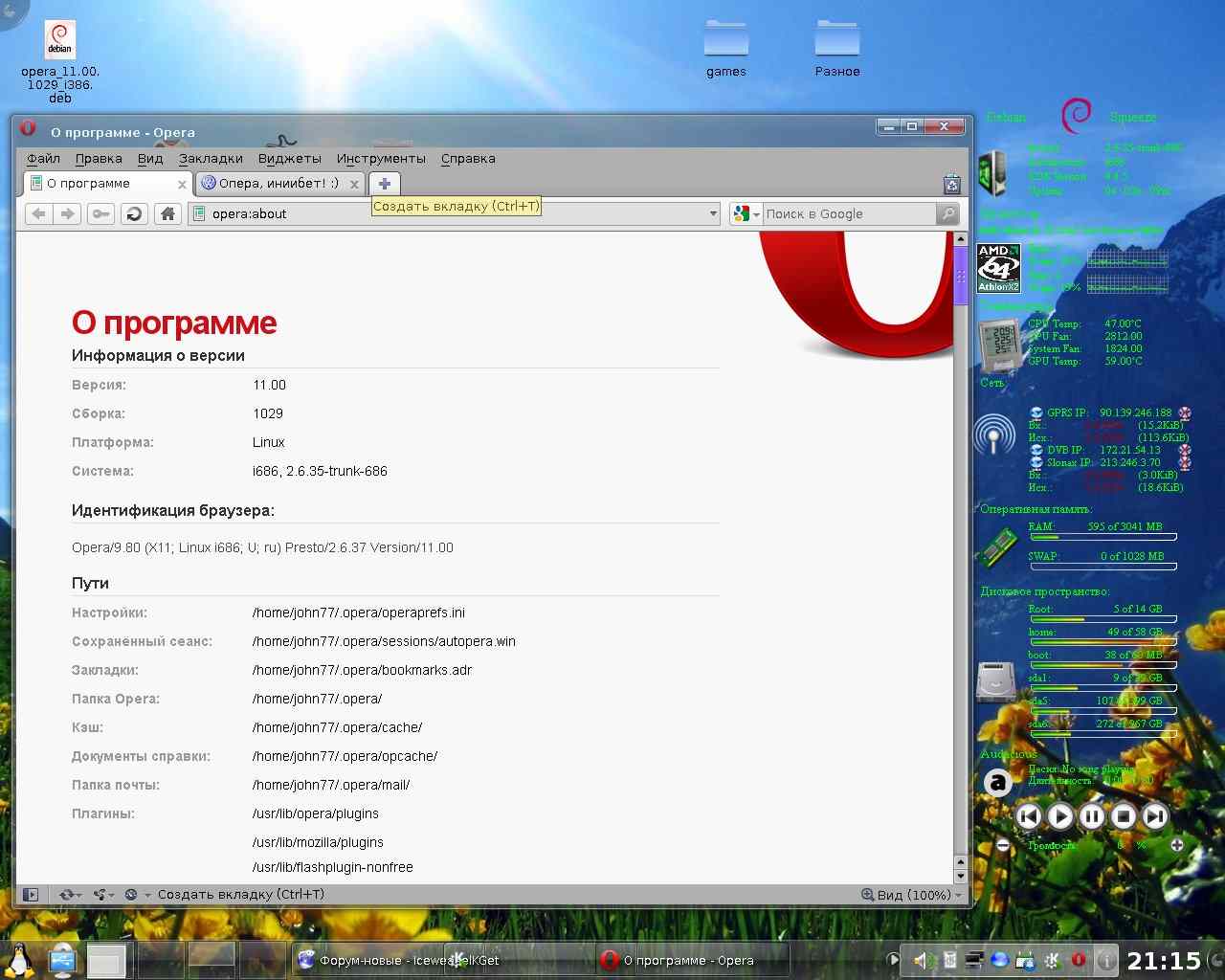The height and width of the screenshot is (980, 1225).
Task: Open the Закладки menu
Action: [x=211, y=159]
